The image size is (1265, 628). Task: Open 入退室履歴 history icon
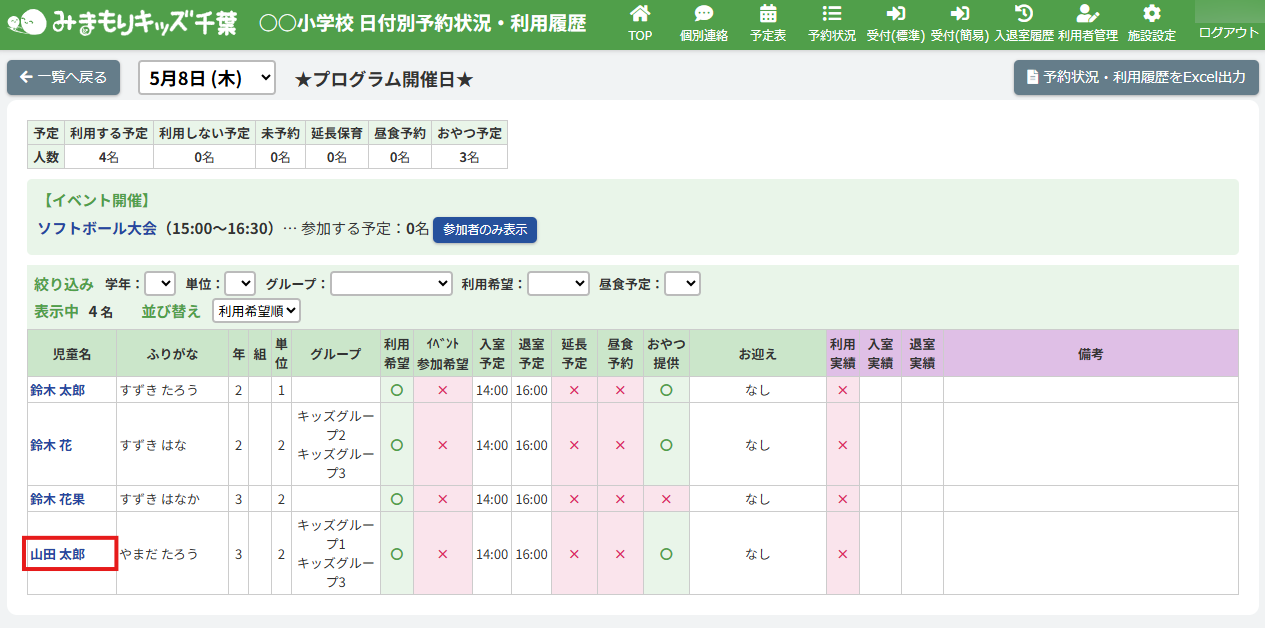click(x=1023, y=14)
